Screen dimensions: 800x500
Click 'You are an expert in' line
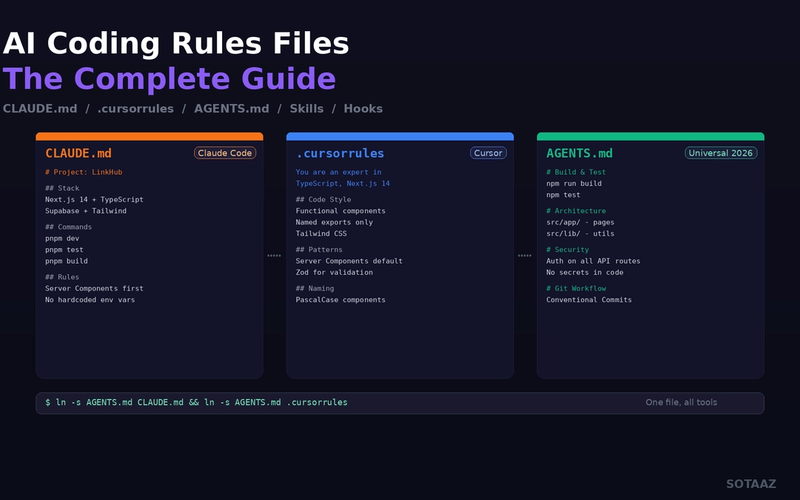[338, 172]
